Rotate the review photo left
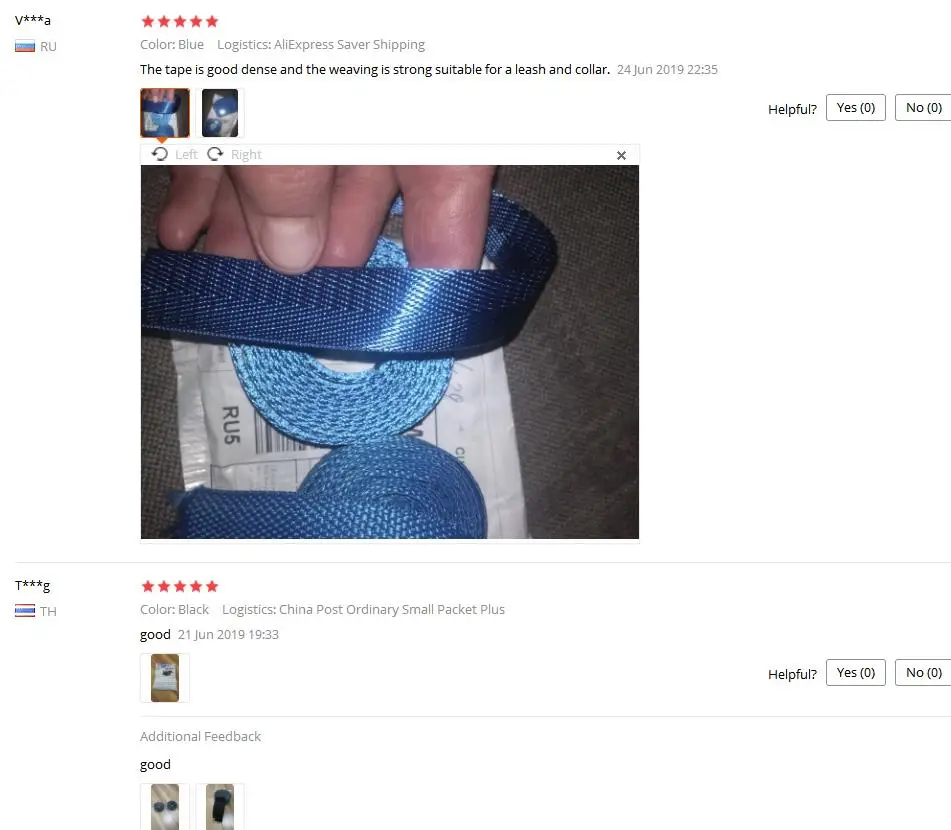This screenshot has height=830, width=951. [174, 154]
